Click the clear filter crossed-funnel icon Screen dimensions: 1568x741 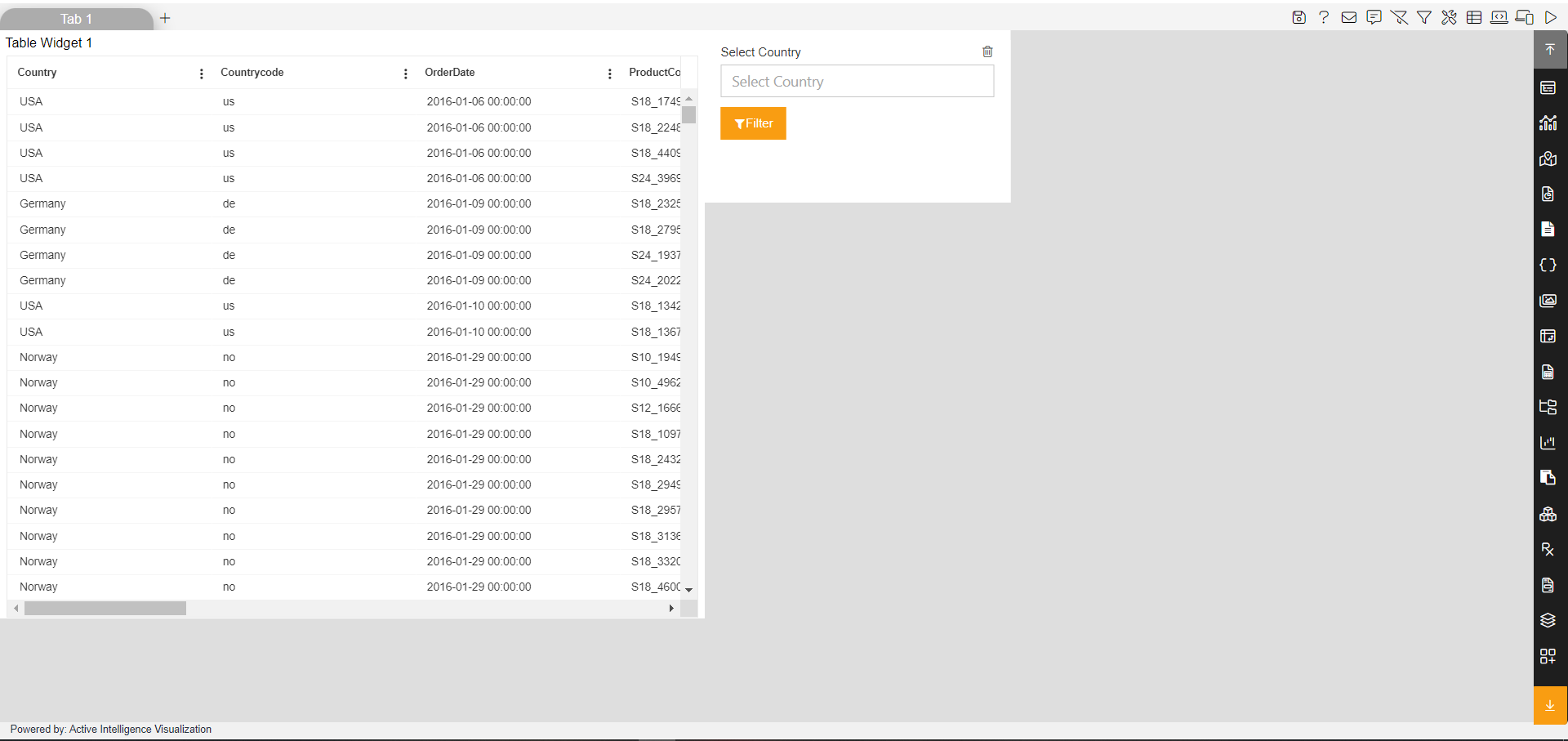(x=1399, y=17)
